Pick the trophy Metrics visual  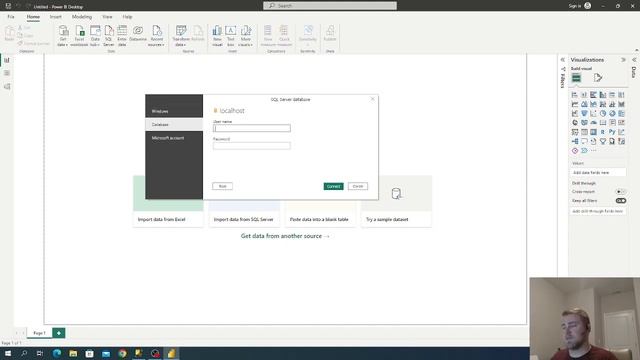pos(603,141)
